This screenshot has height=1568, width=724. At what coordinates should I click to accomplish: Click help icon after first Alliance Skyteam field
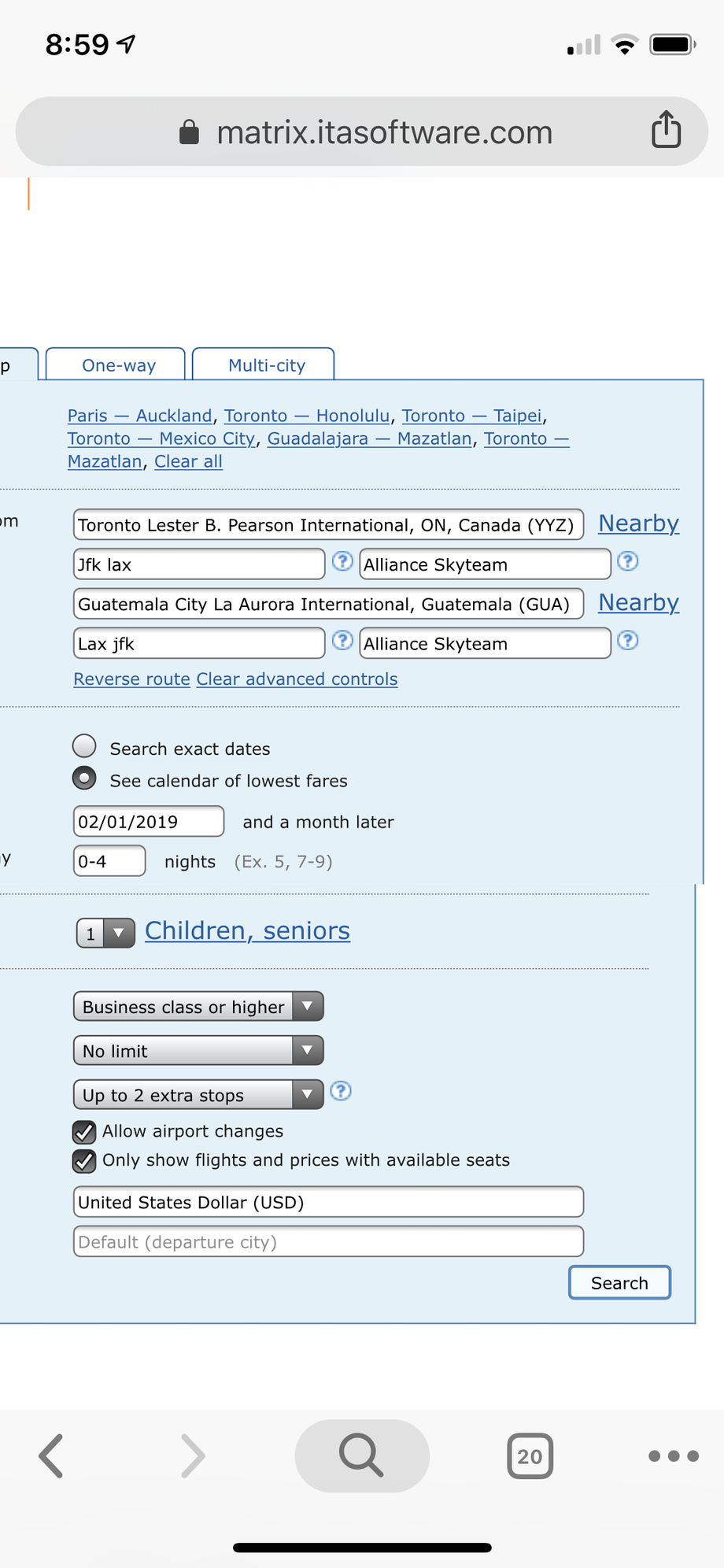(x=628, y=561)
